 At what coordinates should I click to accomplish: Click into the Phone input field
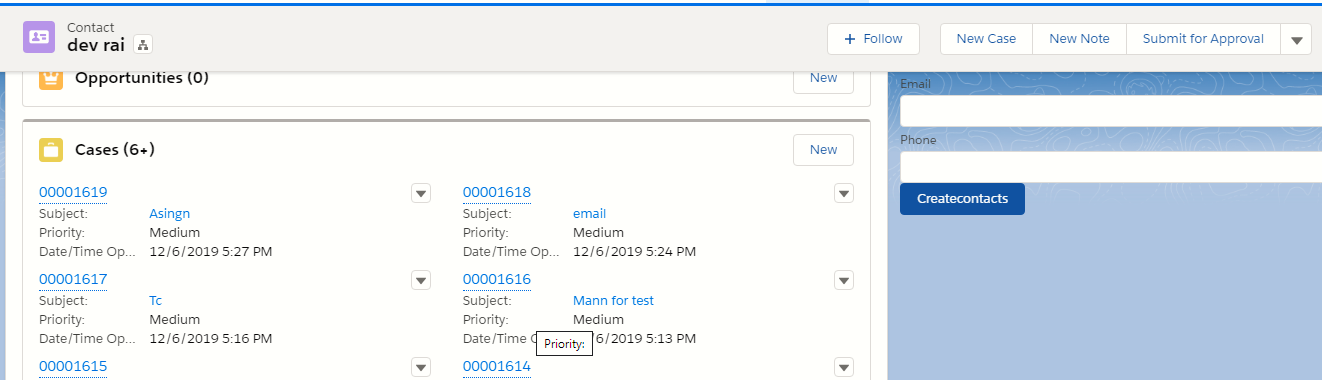1111,167
